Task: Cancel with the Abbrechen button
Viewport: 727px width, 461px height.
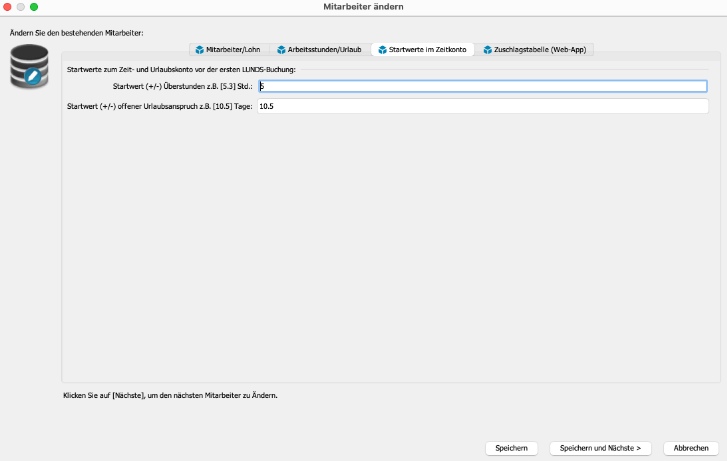Action: click(x=691, y=448)
